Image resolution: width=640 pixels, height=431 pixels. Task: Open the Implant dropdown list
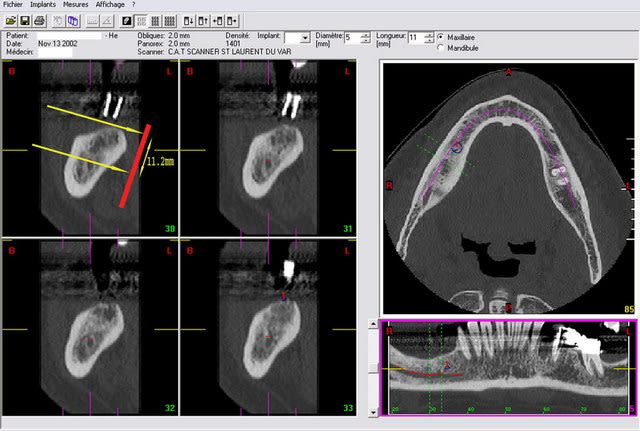pyautogui.click(x=305, y=38)
